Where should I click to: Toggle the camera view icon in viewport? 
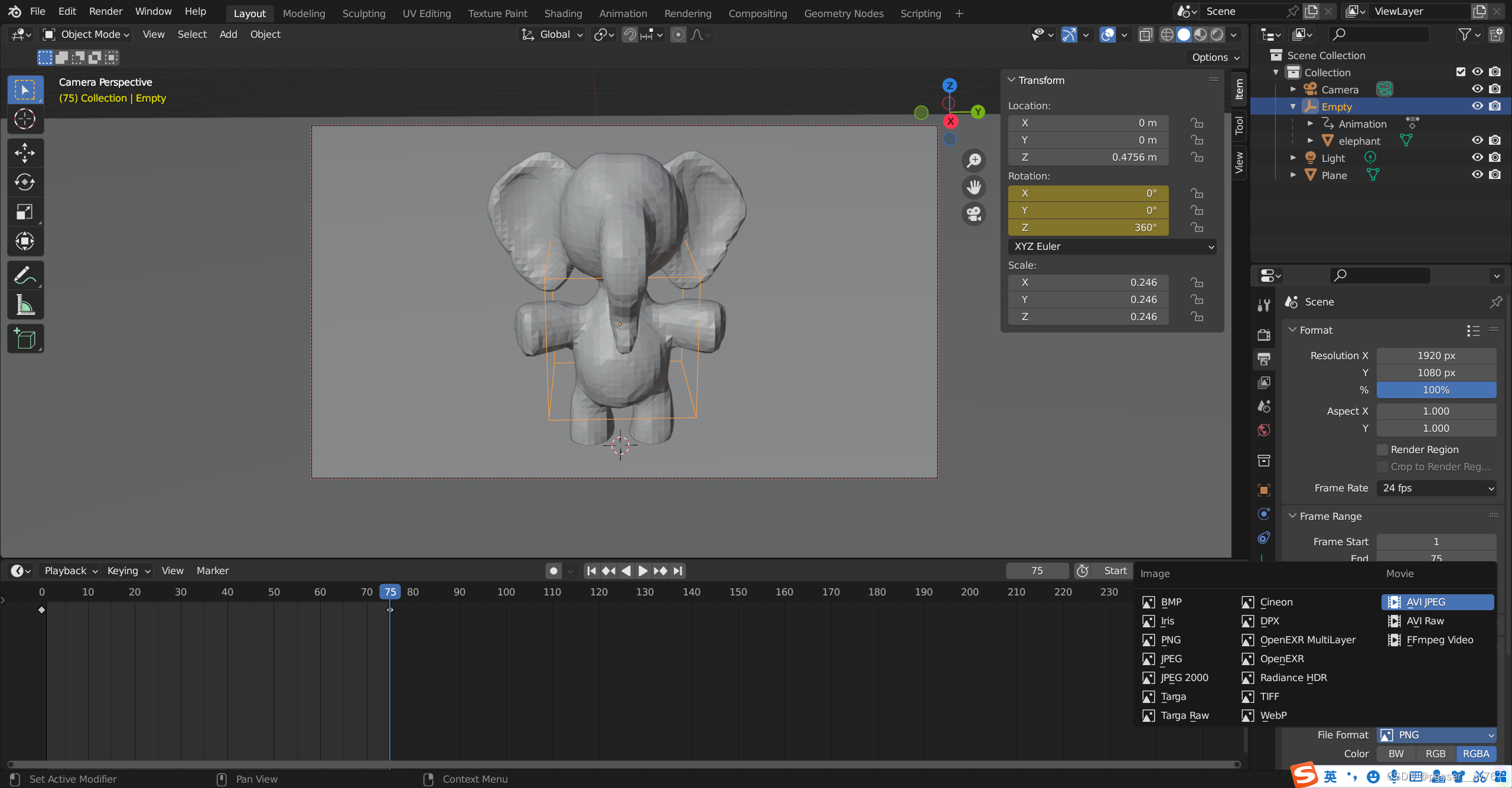(x=974, y=213)
